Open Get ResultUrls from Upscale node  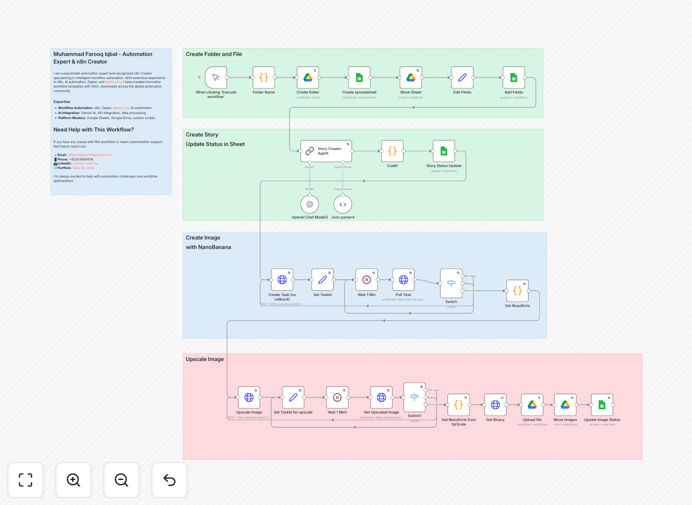[459, 405]
